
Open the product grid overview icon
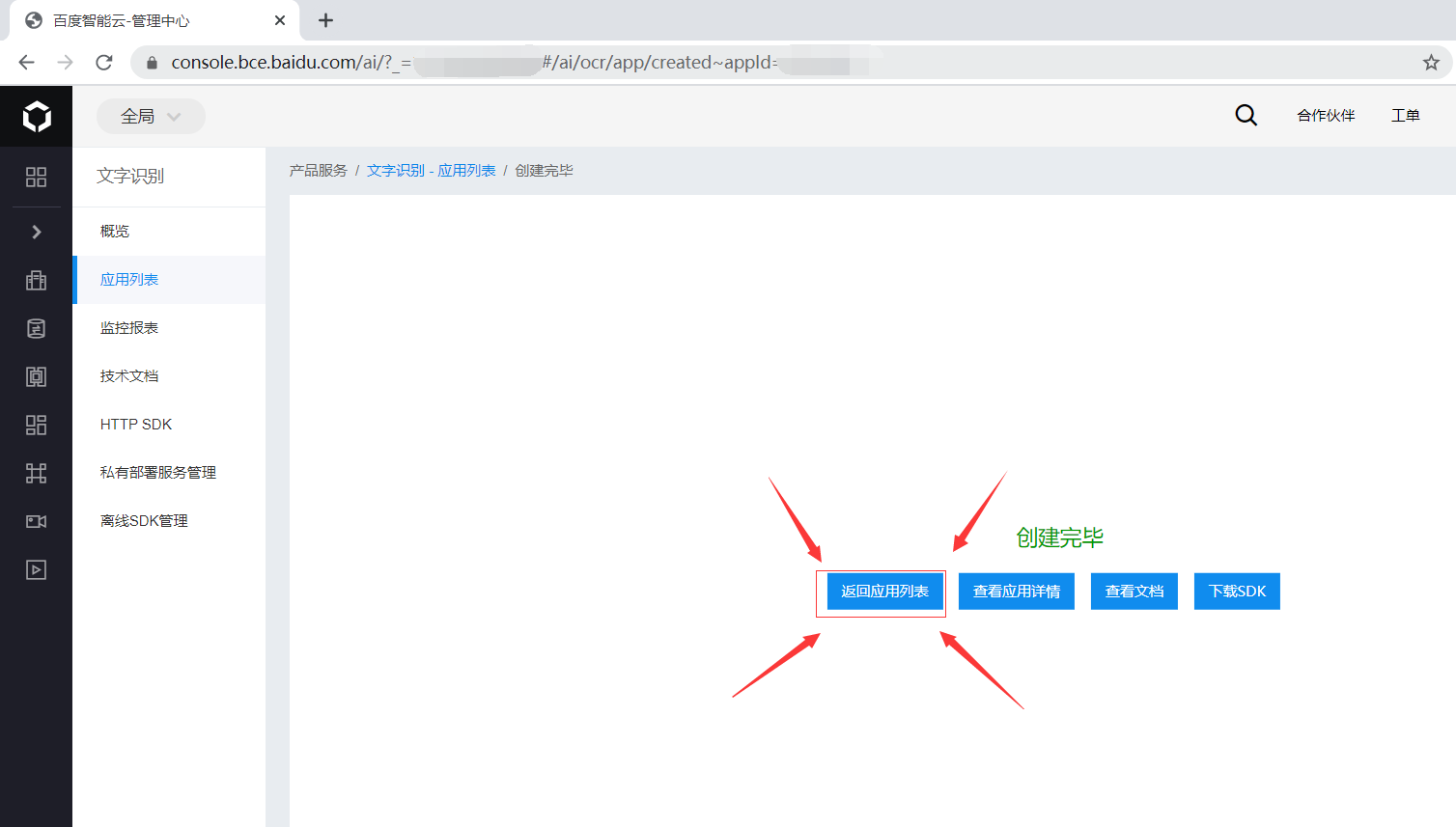pos(36,177)
